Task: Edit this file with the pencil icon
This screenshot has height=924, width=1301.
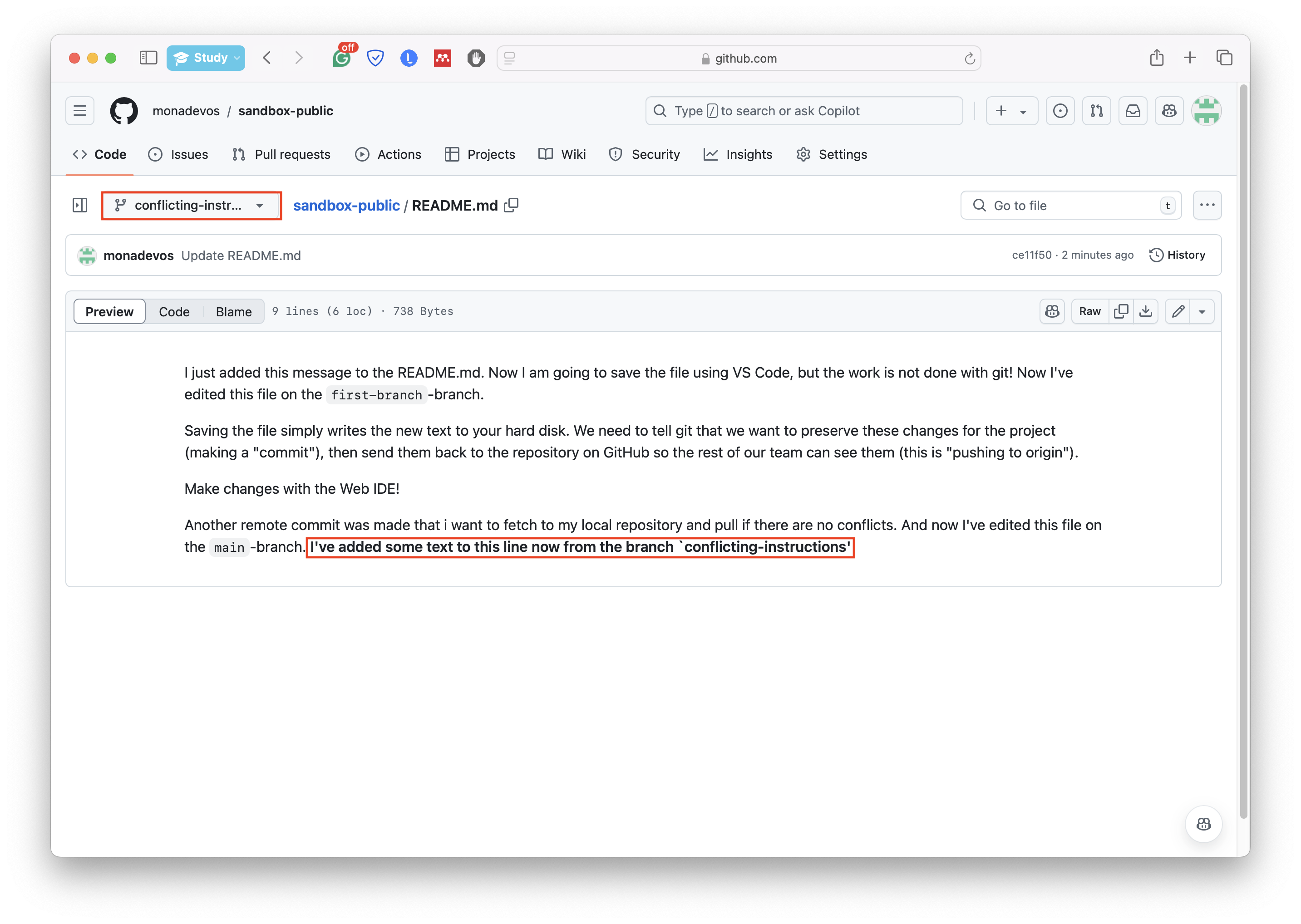Action: [x=1178, y=311]
